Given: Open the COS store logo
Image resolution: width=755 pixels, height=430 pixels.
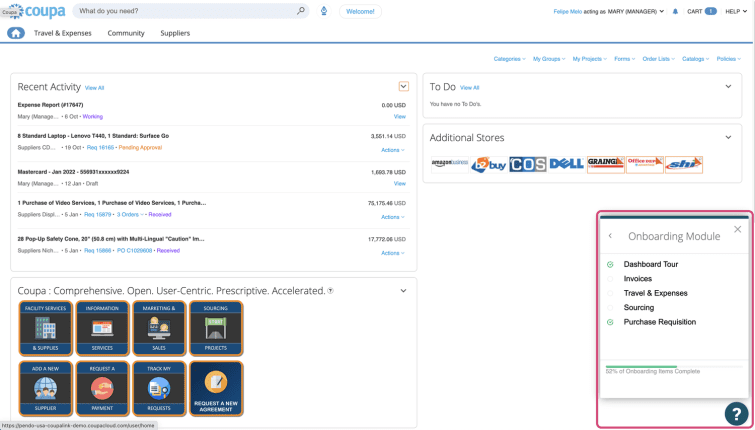Looking at the screenshot, I should (x=528, y=164).
